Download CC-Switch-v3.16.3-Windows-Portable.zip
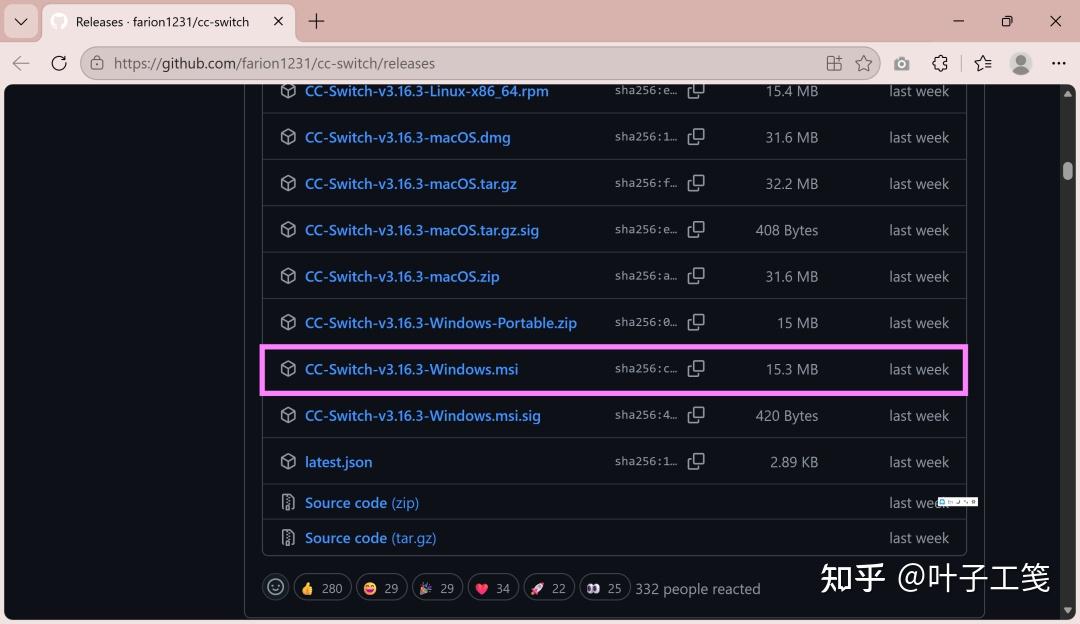Screen dimensions: 1080x624 click(441, 322)
